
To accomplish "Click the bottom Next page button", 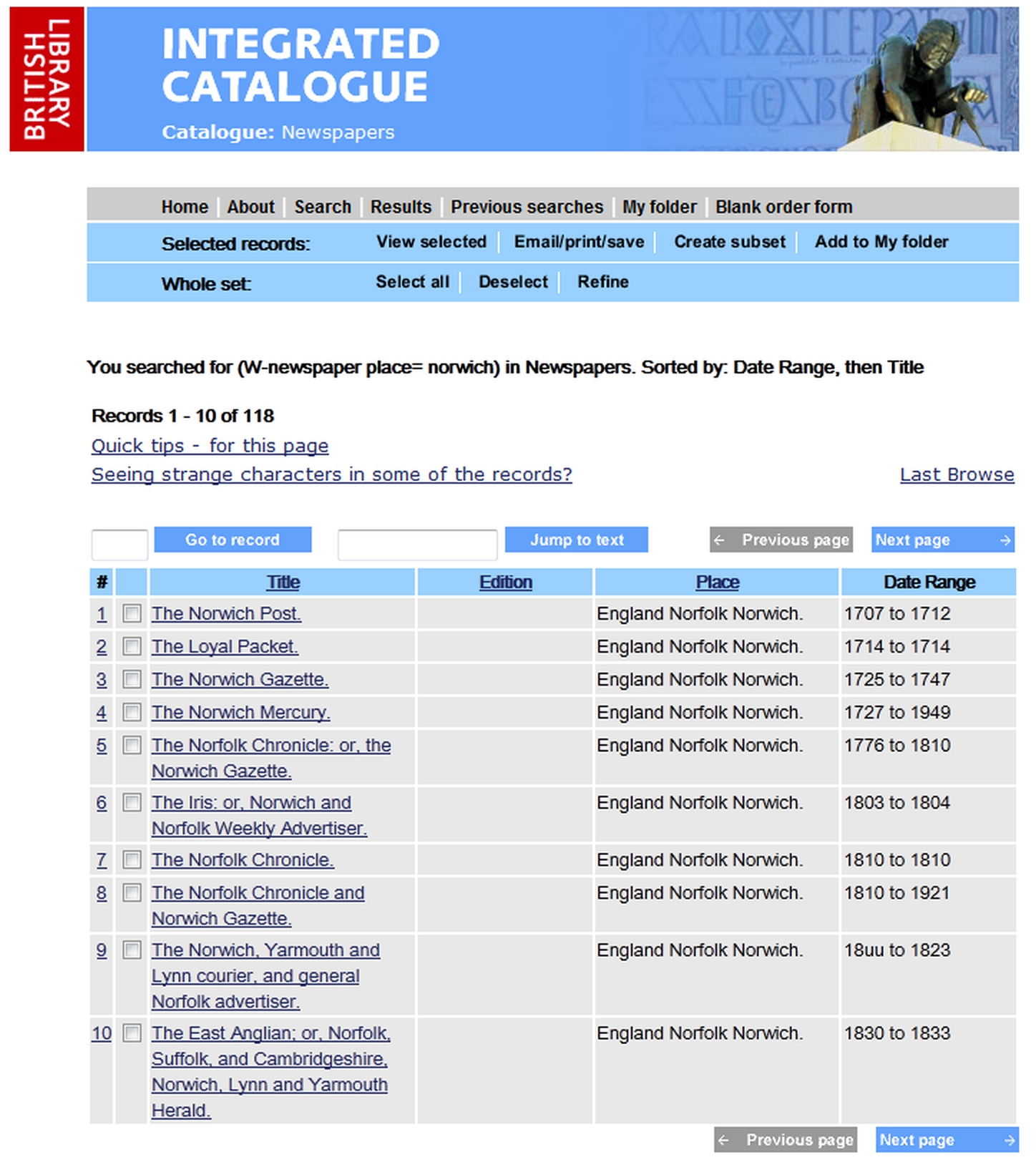I will 947,1139.
